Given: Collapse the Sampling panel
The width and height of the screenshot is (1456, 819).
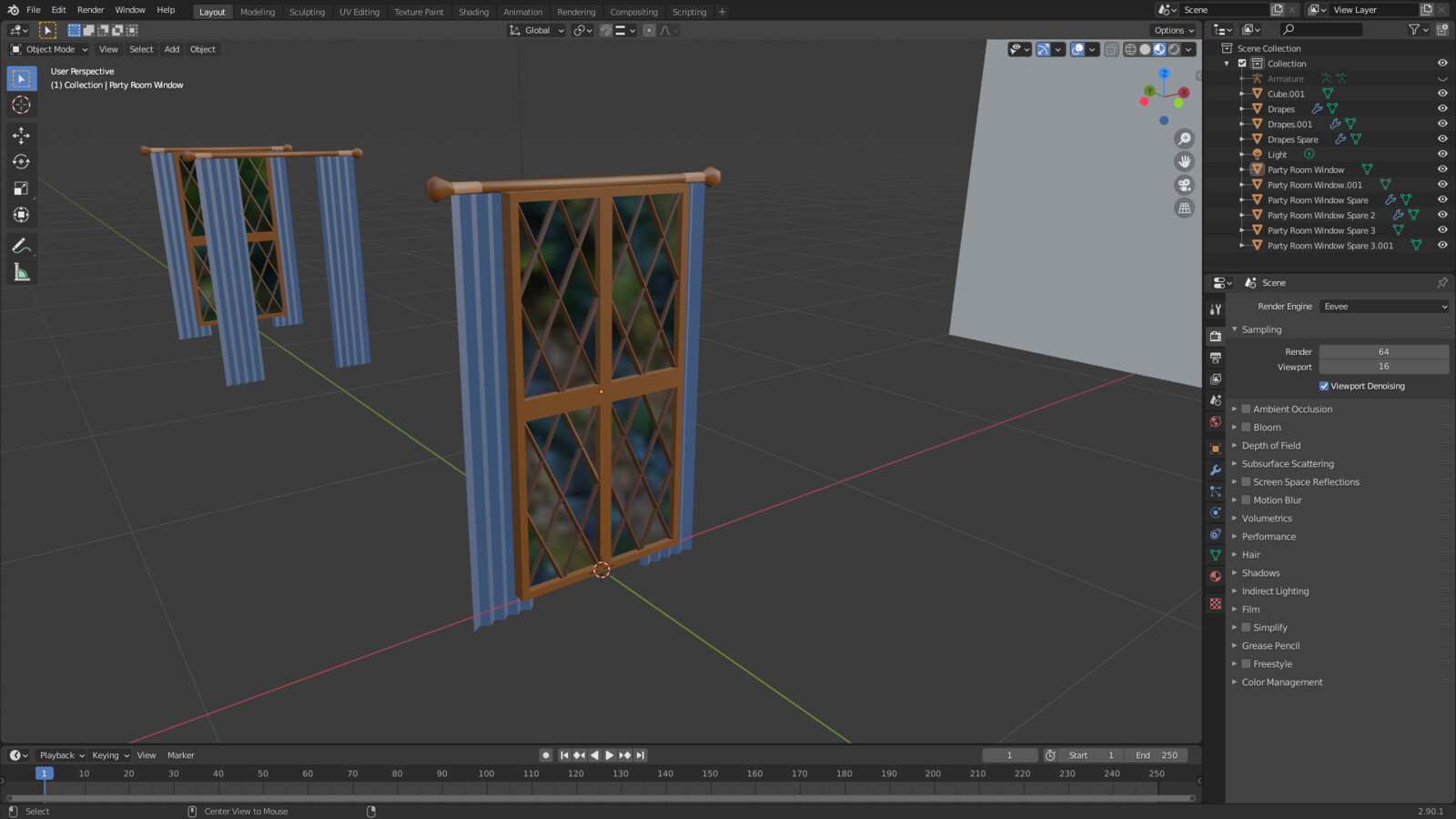Looking at the screenshot, I should tap(1261, 329).
